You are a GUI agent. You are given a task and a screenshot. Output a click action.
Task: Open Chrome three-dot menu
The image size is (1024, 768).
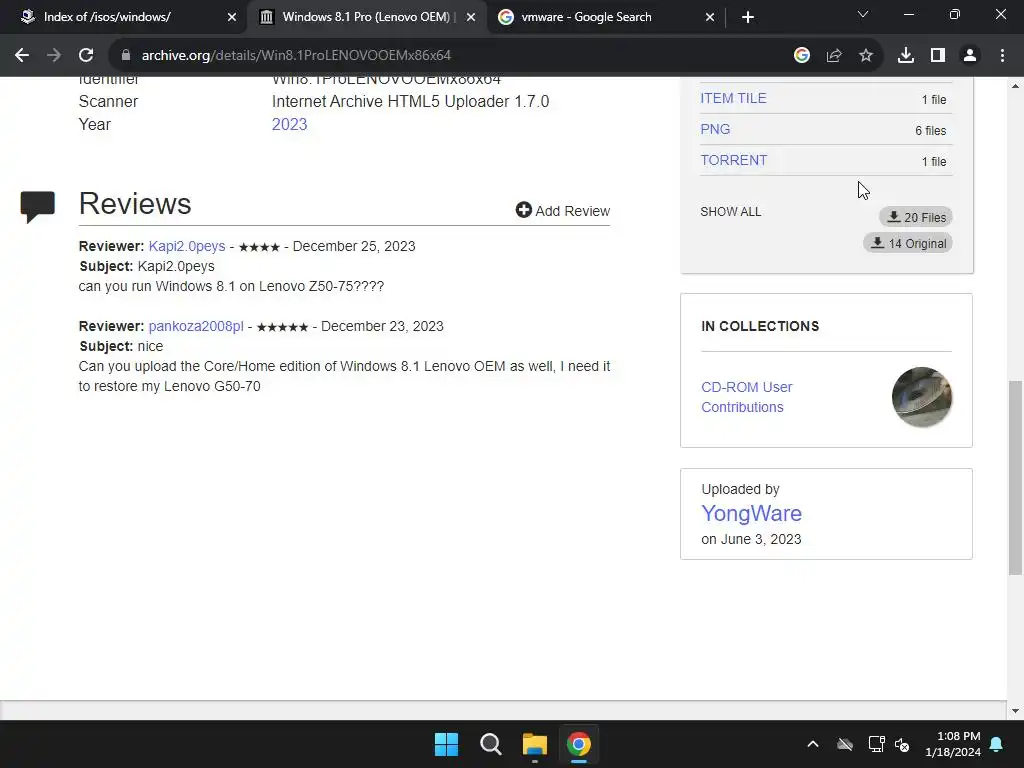tap(1002, 56)
